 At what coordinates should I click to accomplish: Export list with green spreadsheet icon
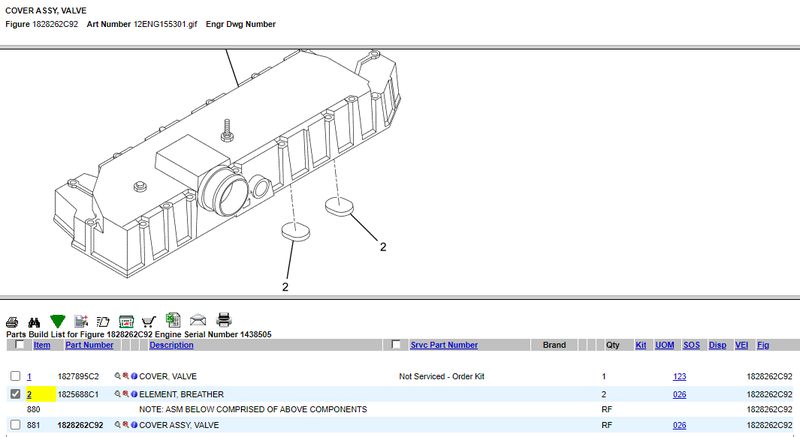[172, 320]
